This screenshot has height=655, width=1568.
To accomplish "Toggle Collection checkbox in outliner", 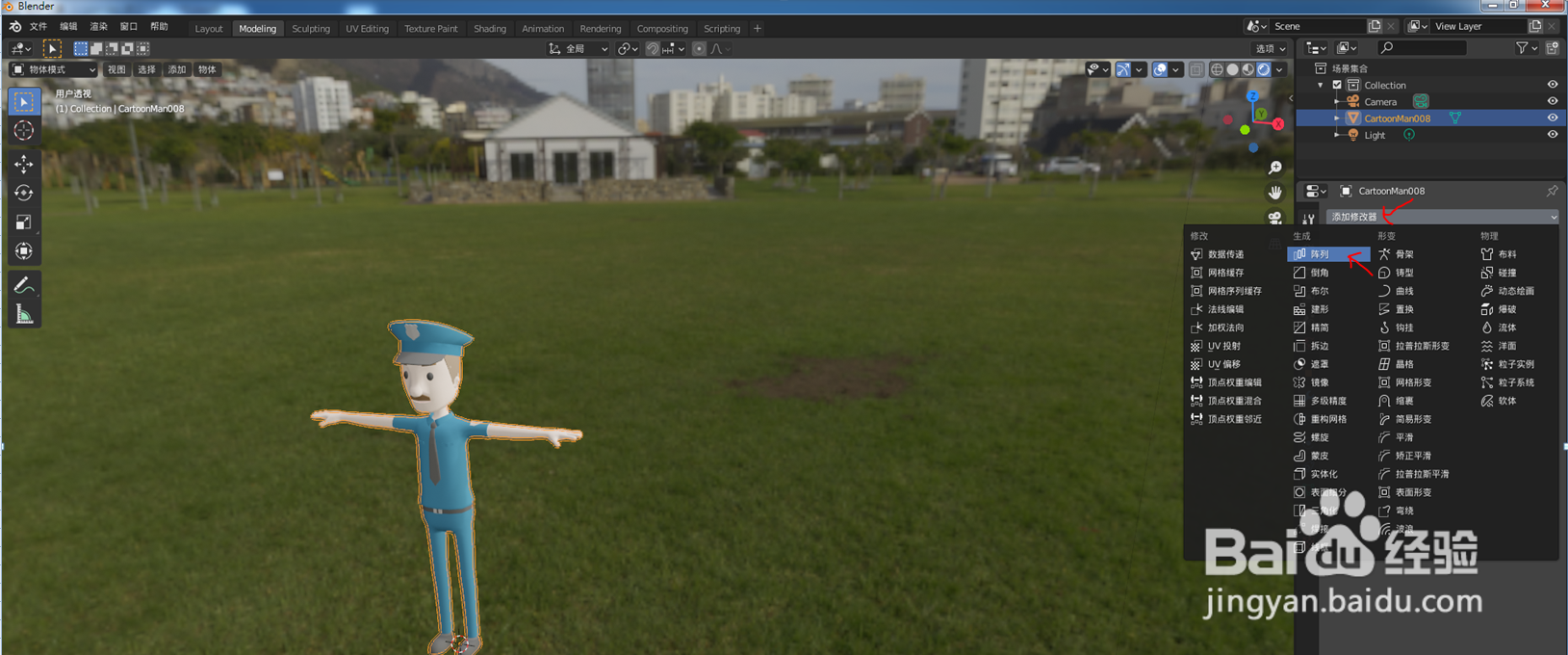I will 1337,85.
